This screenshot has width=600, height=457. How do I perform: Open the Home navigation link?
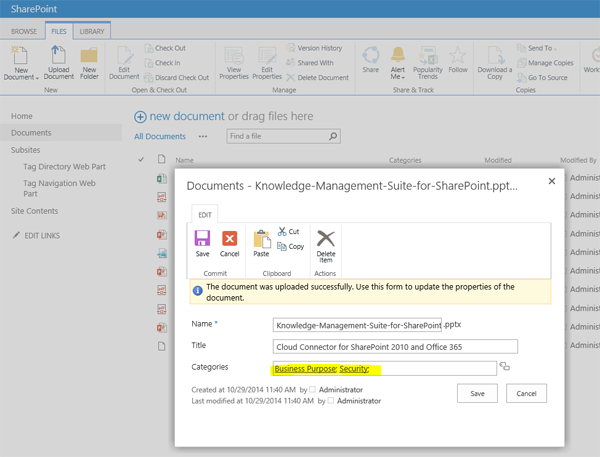[22, 116]
